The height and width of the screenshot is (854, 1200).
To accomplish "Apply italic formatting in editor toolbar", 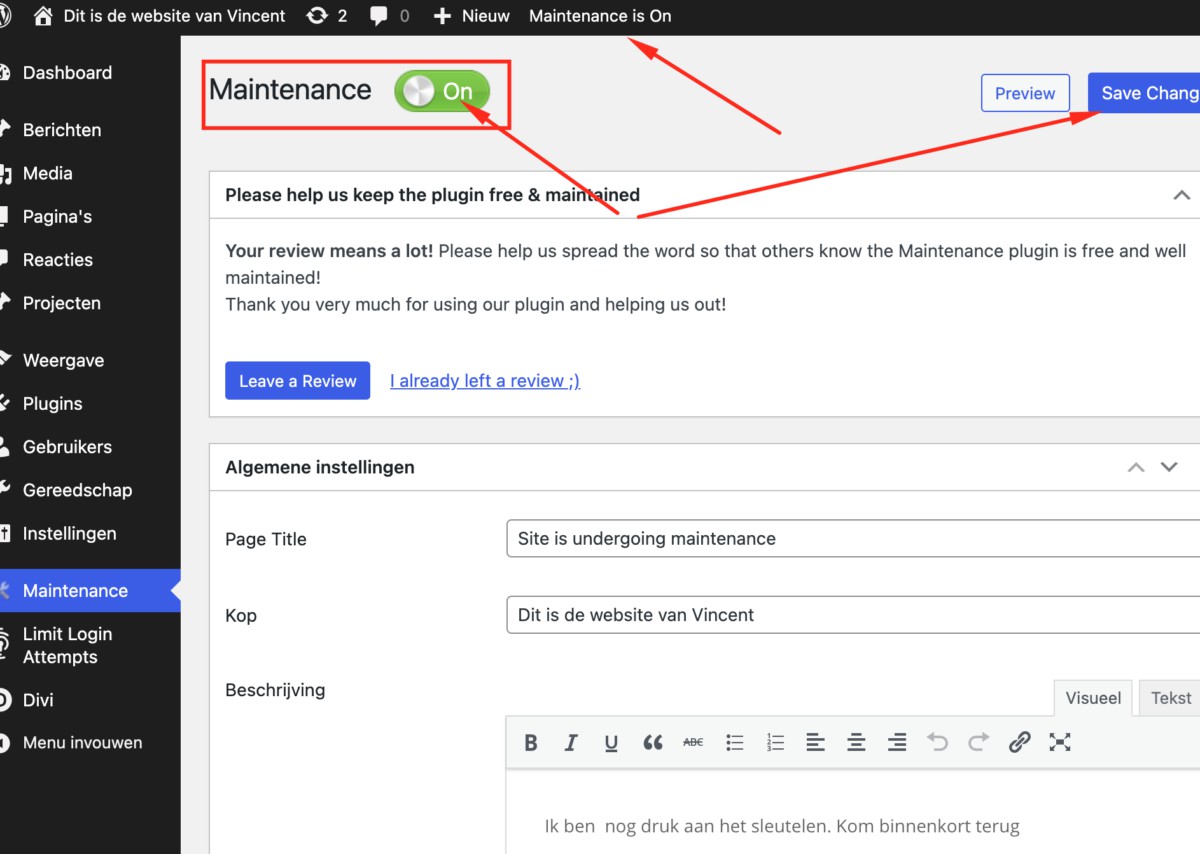I will click(x=571, y=742).
